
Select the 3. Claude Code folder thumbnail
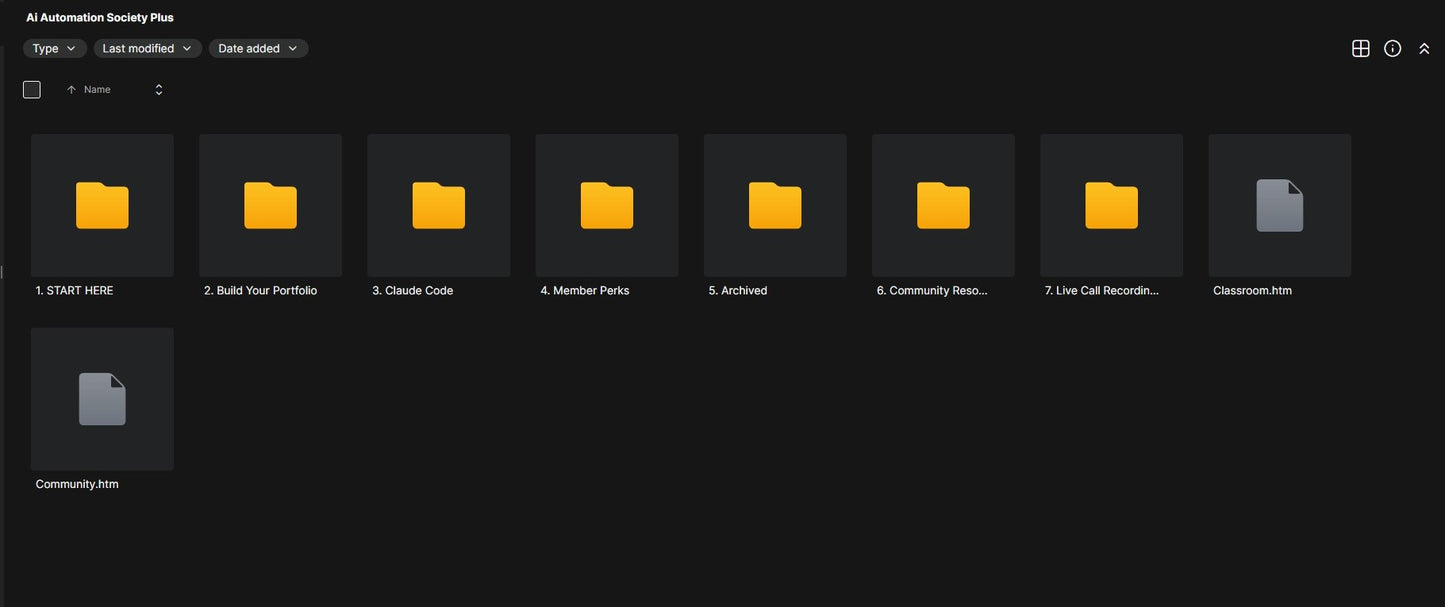(439, 205)
